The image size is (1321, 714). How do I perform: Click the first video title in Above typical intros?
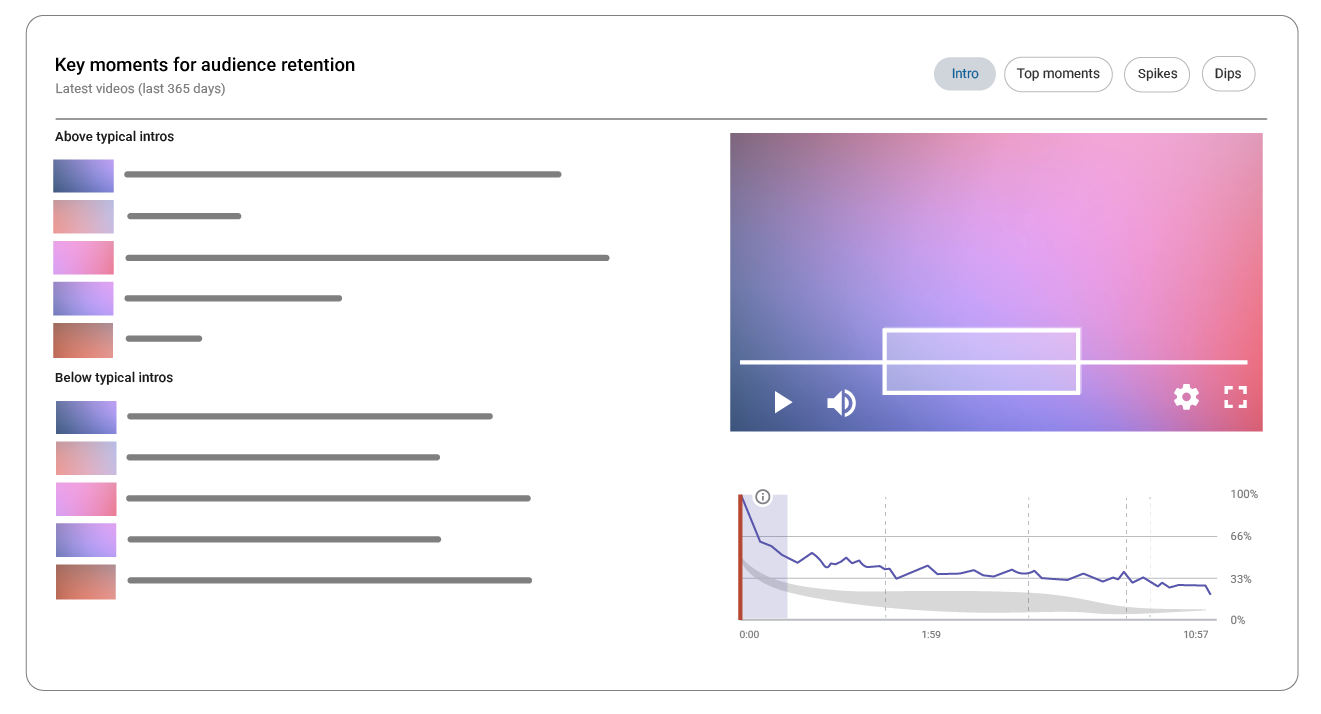tap(342, 174)
